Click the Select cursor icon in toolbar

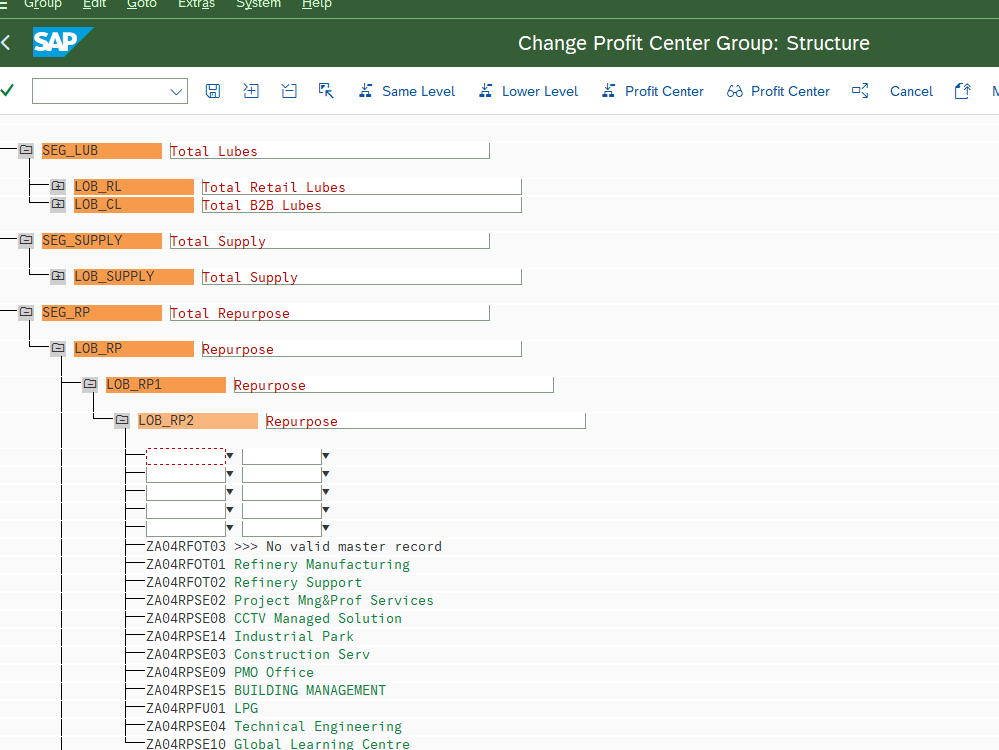[326, 91]
